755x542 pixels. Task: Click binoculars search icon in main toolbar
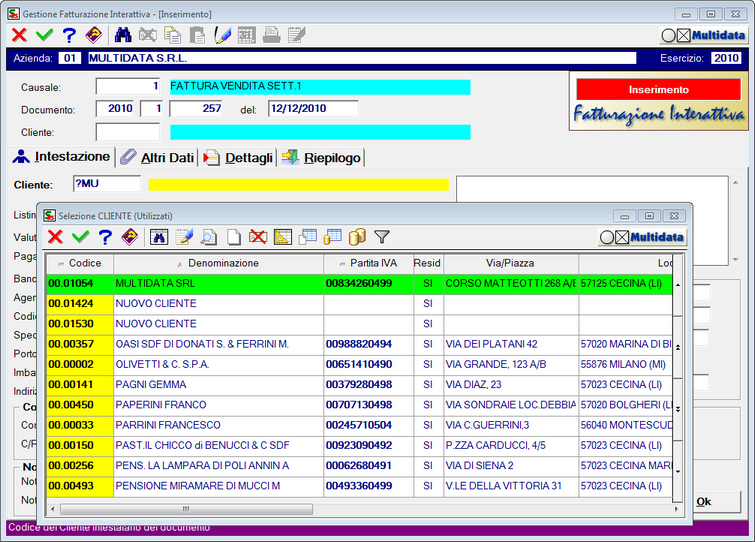pyautogui.click(x=123, y=35)
